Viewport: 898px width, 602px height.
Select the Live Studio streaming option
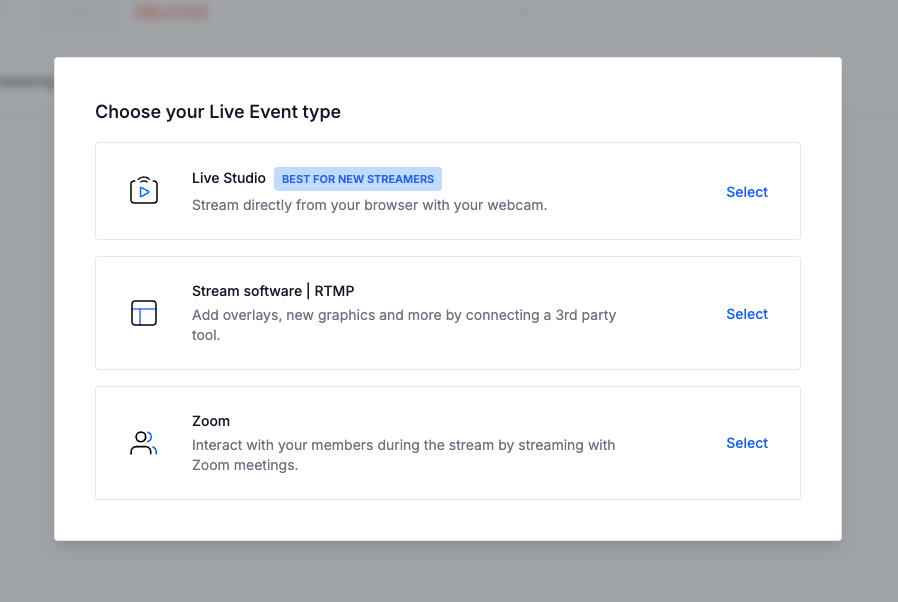coord(746,191)
